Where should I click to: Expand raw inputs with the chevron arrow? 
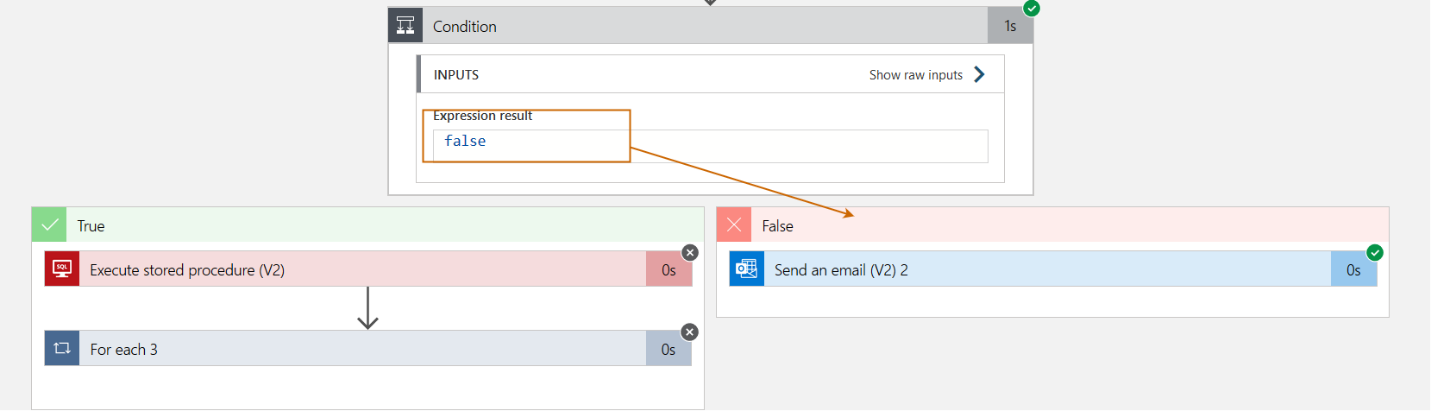[x=979, y=75]
